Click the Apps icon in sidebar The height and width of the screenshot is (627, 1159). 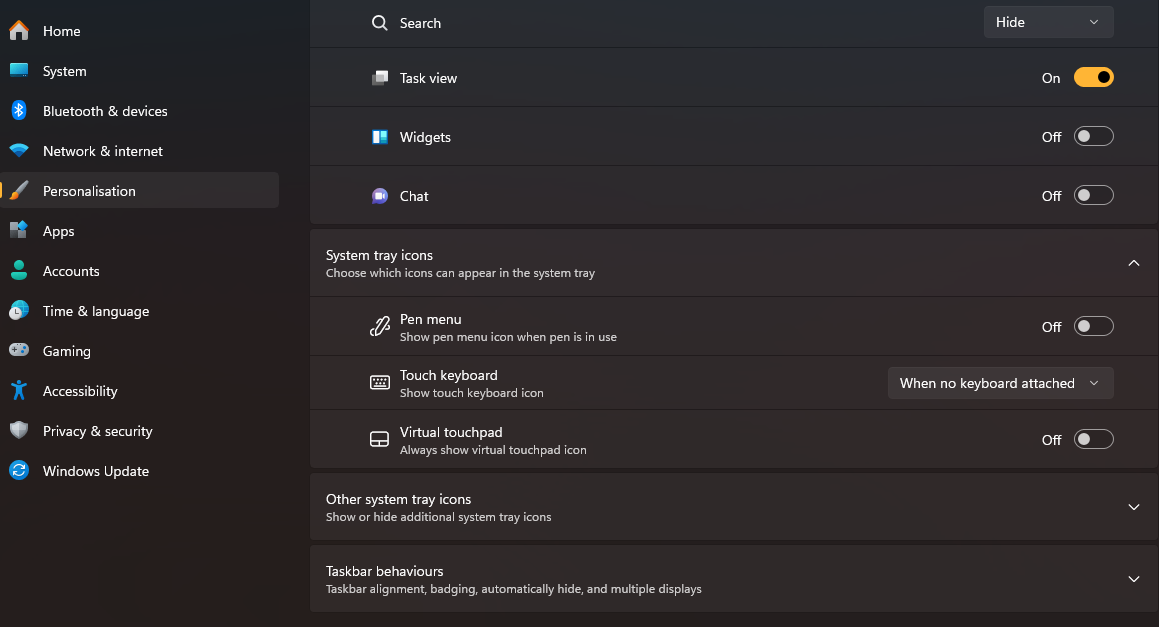tap(18, 230)
